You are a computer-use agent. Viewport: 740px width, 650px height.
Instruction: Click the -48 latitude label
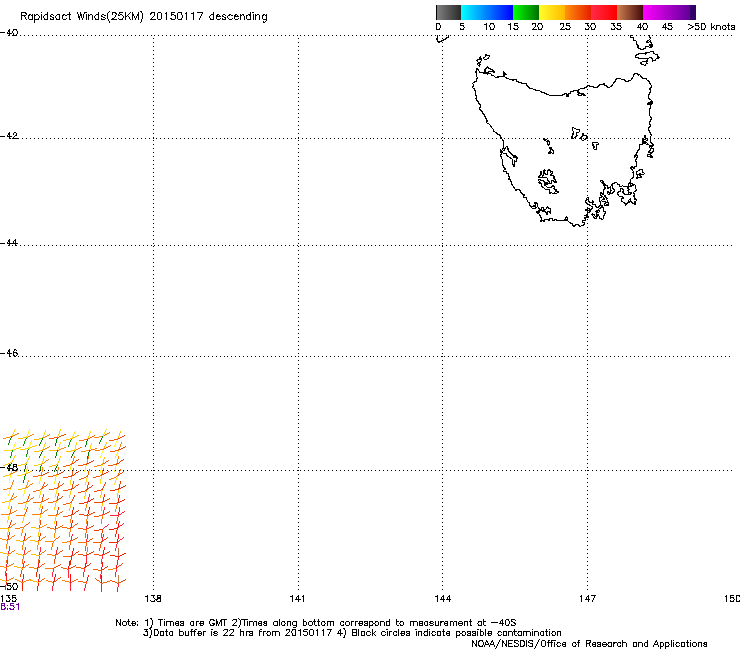coord(9,468)
